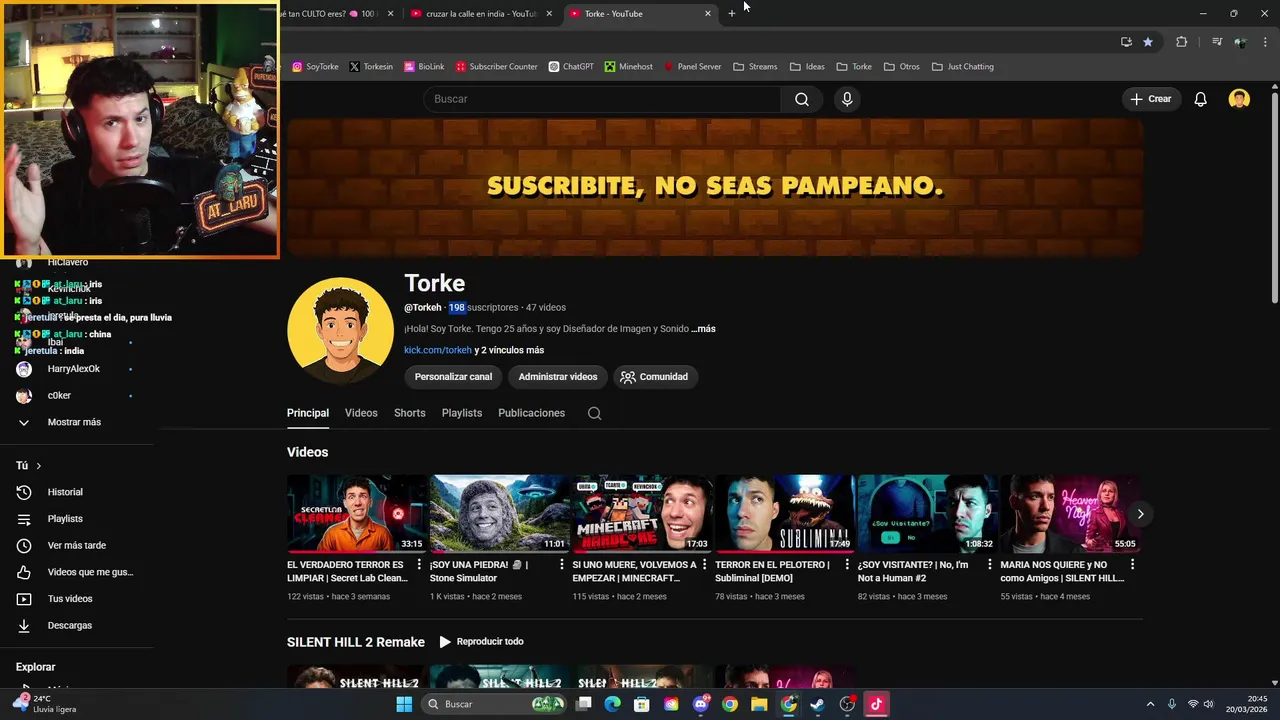Open the SoyTorke Instagram bookmark
The width and height of the screenshot is (1280, 720).
tap(315, 67)
